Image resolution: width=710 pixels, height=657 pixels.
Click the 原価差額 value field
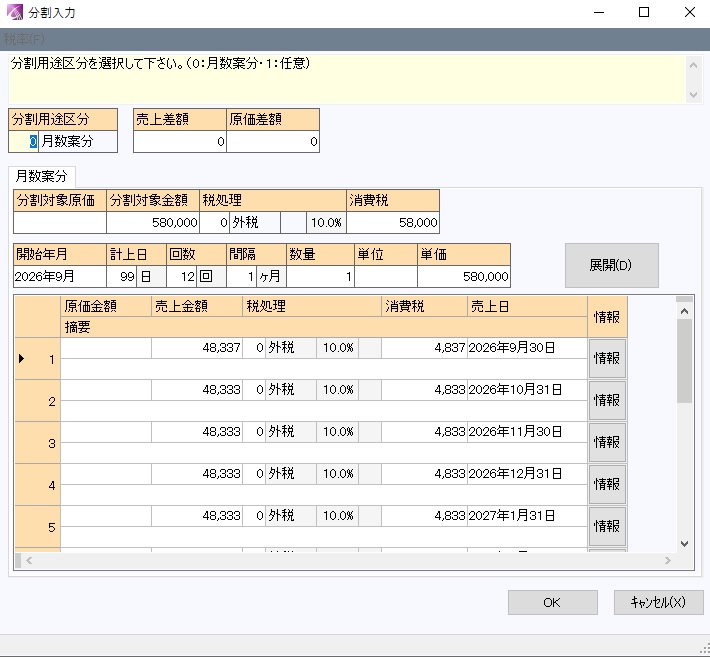273,142
